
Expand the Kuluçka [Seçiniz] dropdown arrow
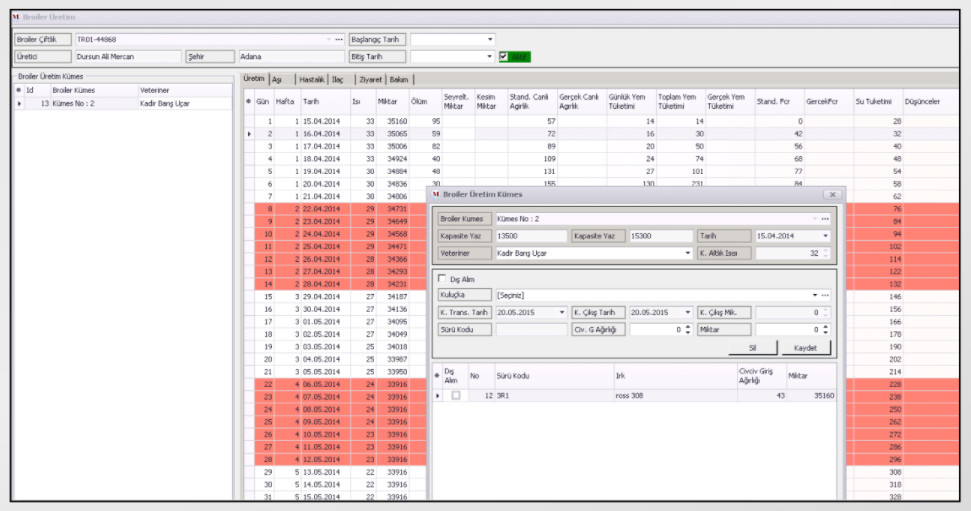[x=814, y=295]
